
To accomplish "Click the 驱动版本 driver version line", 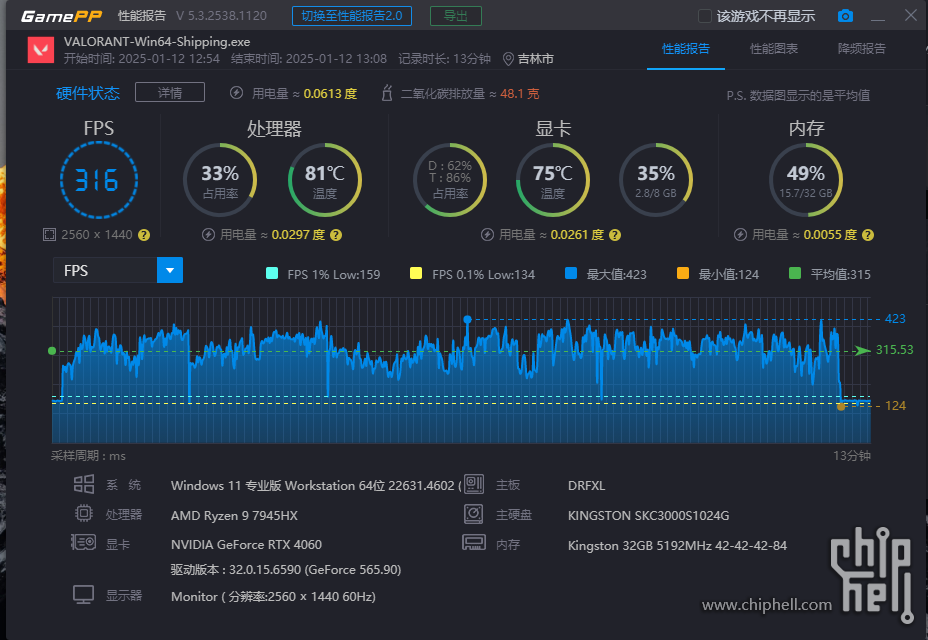I will (x=286, y=570).
